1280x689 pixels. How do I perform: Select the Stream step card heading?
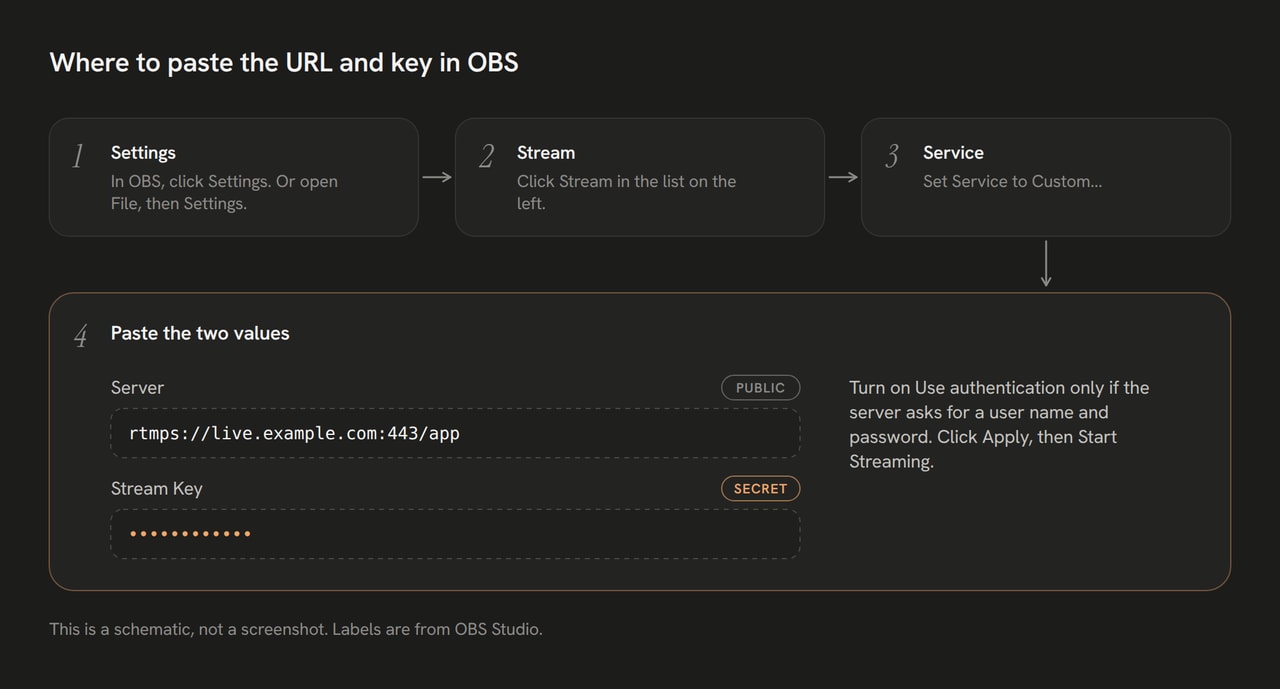[x=546, y=153]
